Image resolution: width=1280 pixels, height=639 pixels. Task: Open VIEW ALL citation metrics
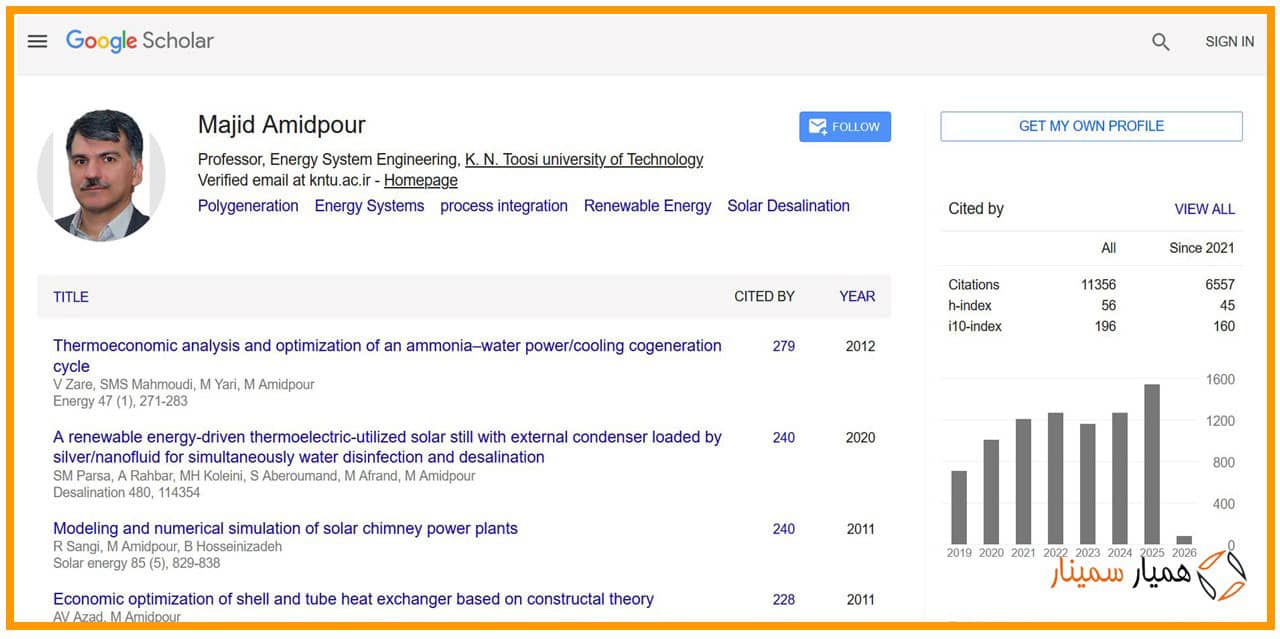point(1203,209)
